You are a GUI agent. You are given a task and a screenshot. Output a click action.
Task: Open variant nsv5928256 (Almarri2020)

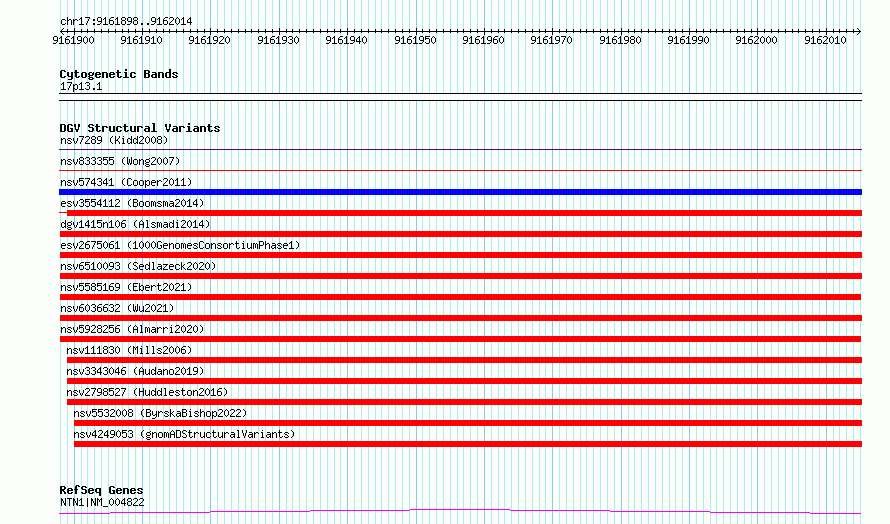coord(132,329)
